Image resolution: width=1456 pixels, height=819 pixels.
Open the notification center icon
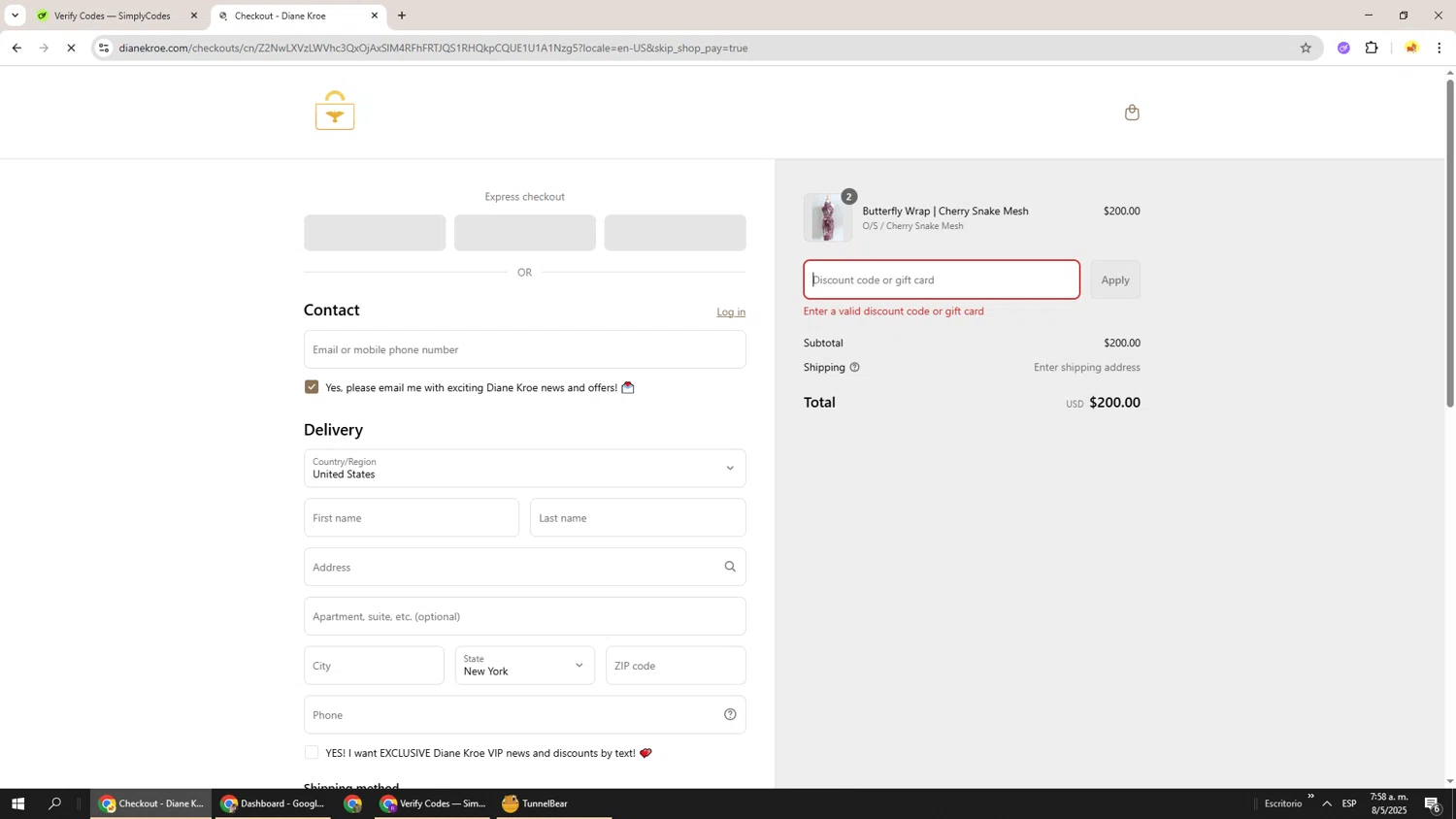(x=1433, y=803)
